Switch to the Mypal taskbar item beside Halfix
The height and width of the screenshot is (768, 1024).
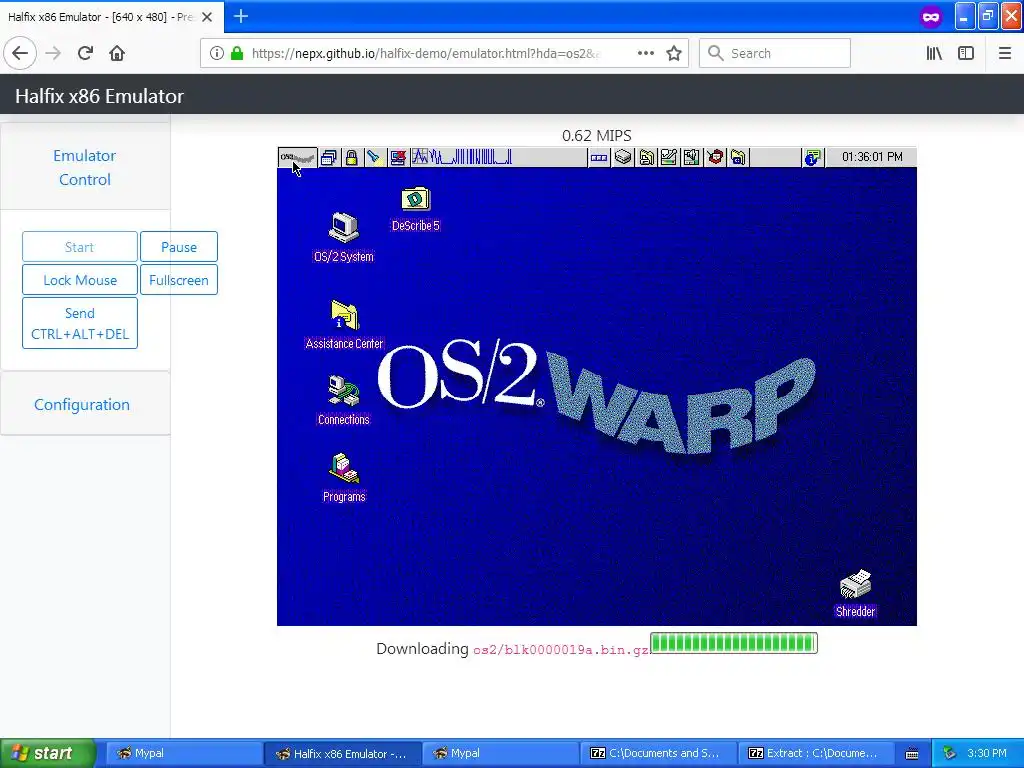point(500,753)
